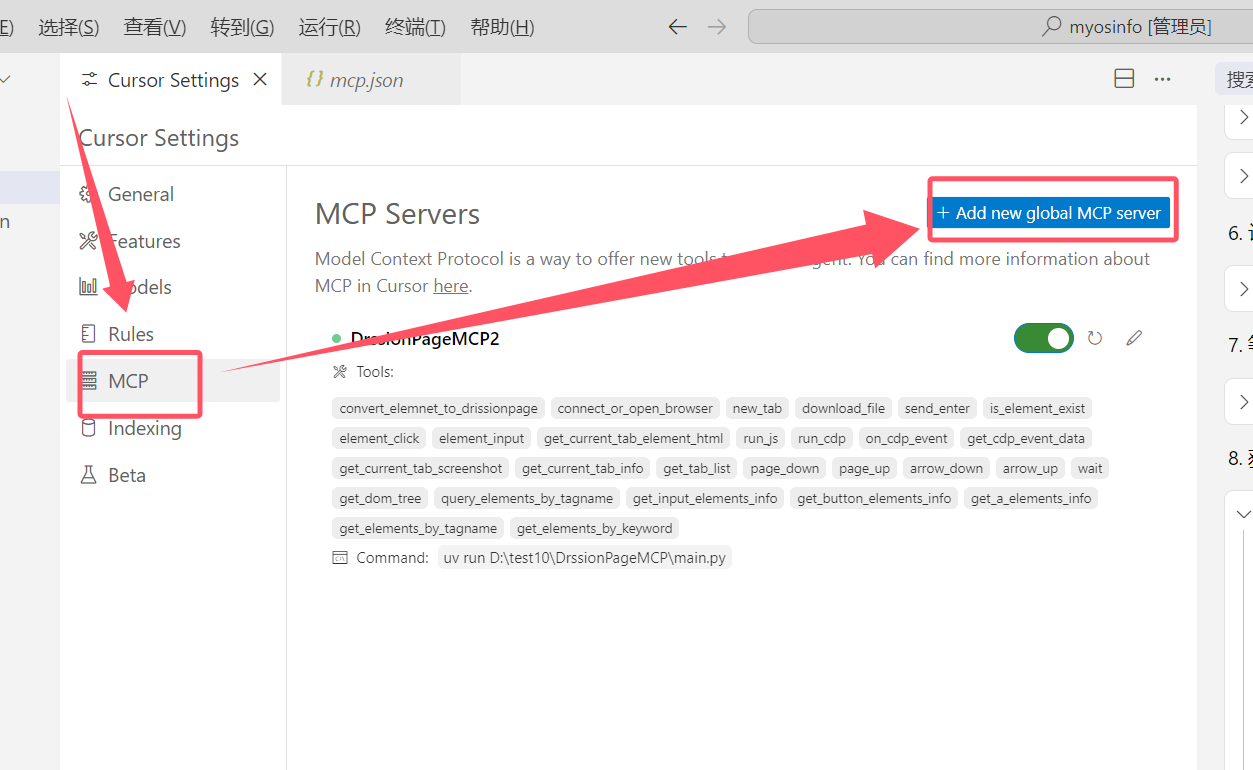Click the connect_or_open_browser tool tag
1253x770 pixels.
point(635,408)
